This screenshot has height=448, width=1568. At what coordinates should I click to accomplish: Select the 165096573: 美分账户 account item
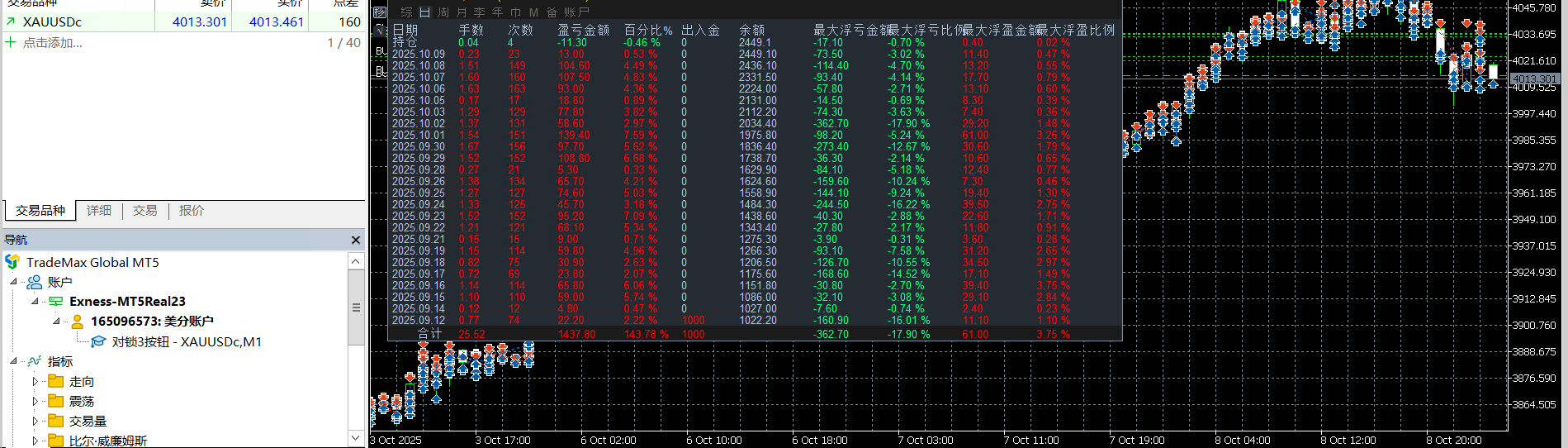pyautogui.click(x=152, y=322)
